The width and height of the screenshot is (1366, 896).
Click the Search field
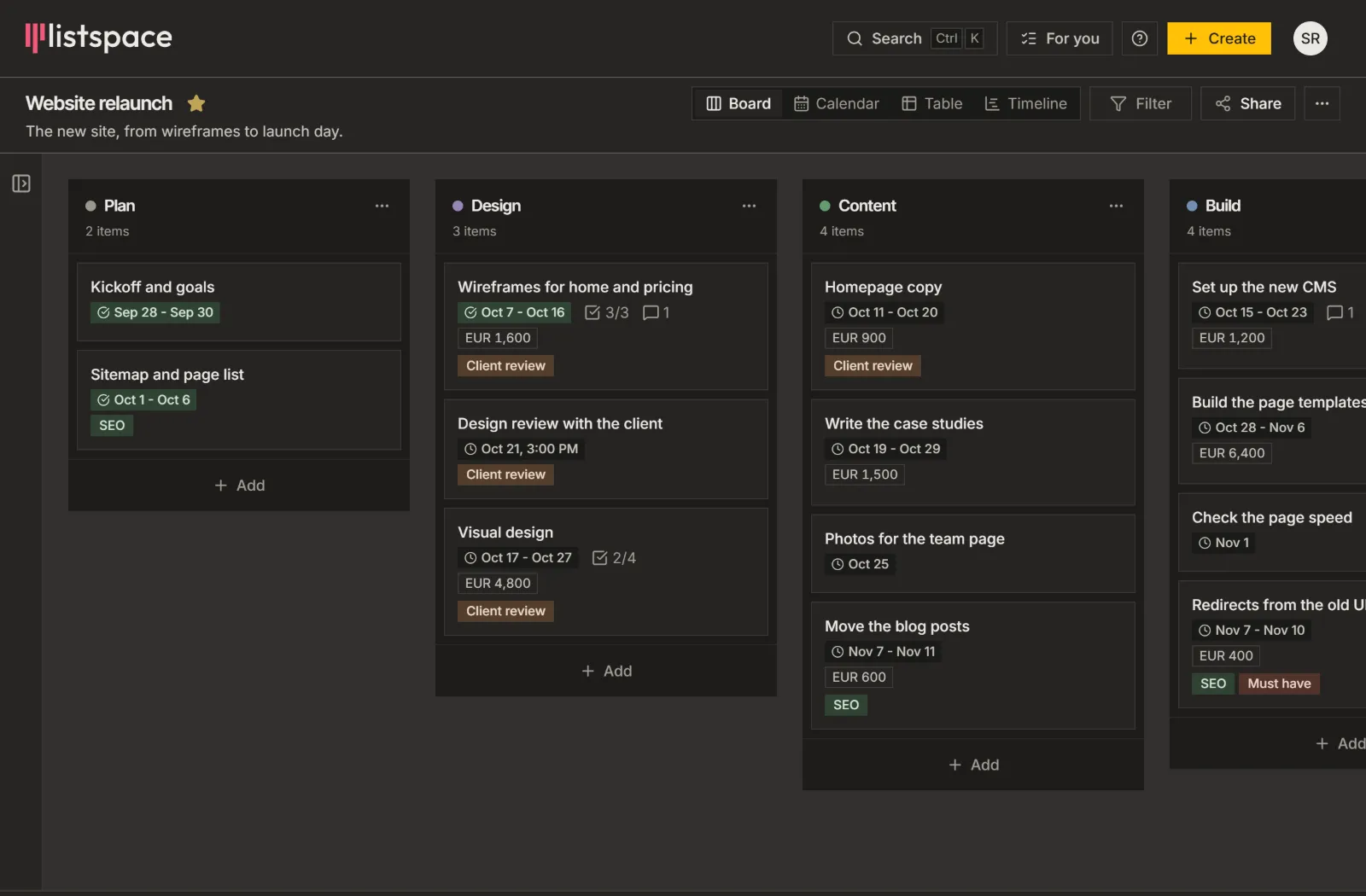[x=914, y=38]
